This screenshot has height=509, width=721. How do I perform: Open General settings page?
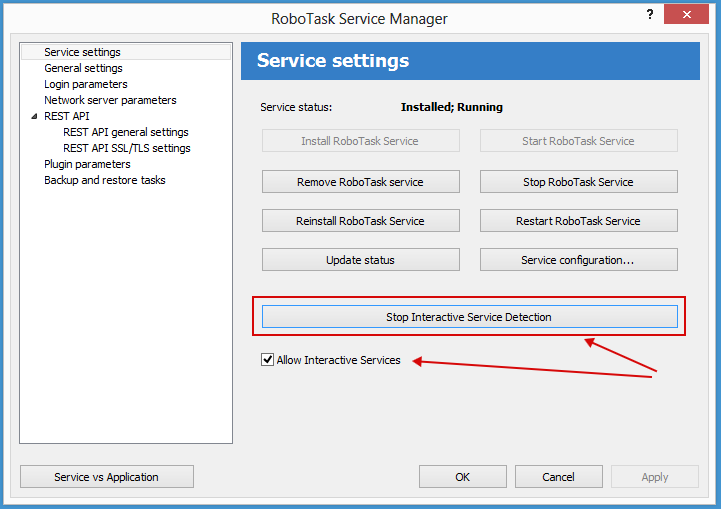[83, 68]
